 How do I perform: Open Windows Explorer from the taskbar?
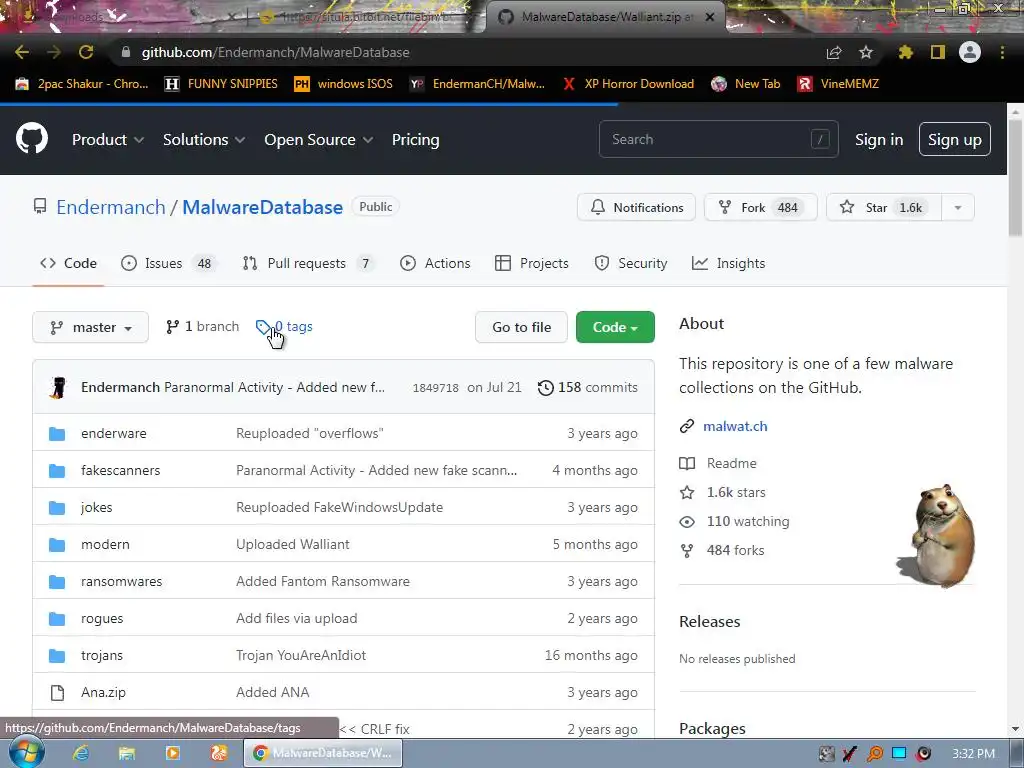coord(127,753)
